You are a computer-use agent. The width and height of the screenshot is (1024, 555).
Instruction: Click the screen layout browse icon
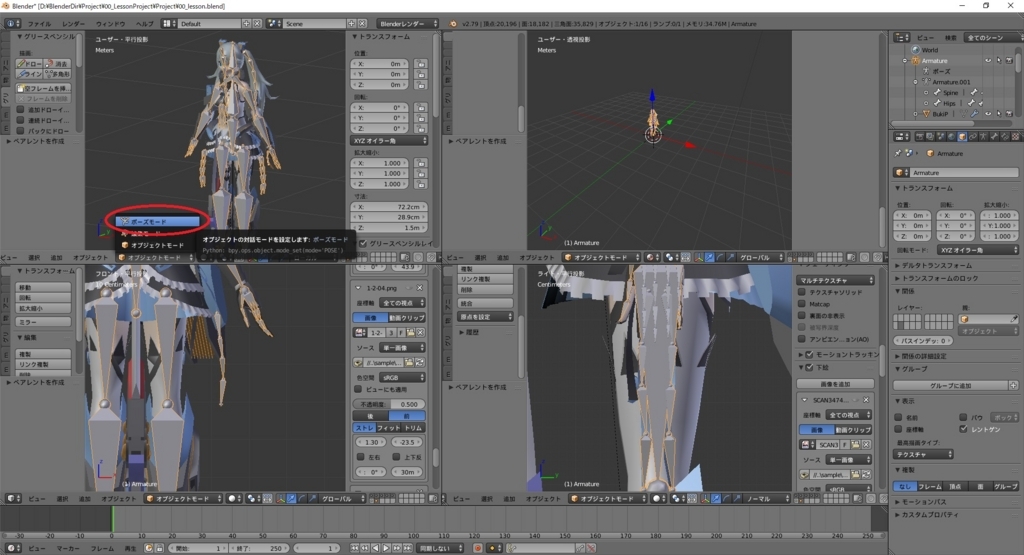pyautogui.click(x=169, y=24)
